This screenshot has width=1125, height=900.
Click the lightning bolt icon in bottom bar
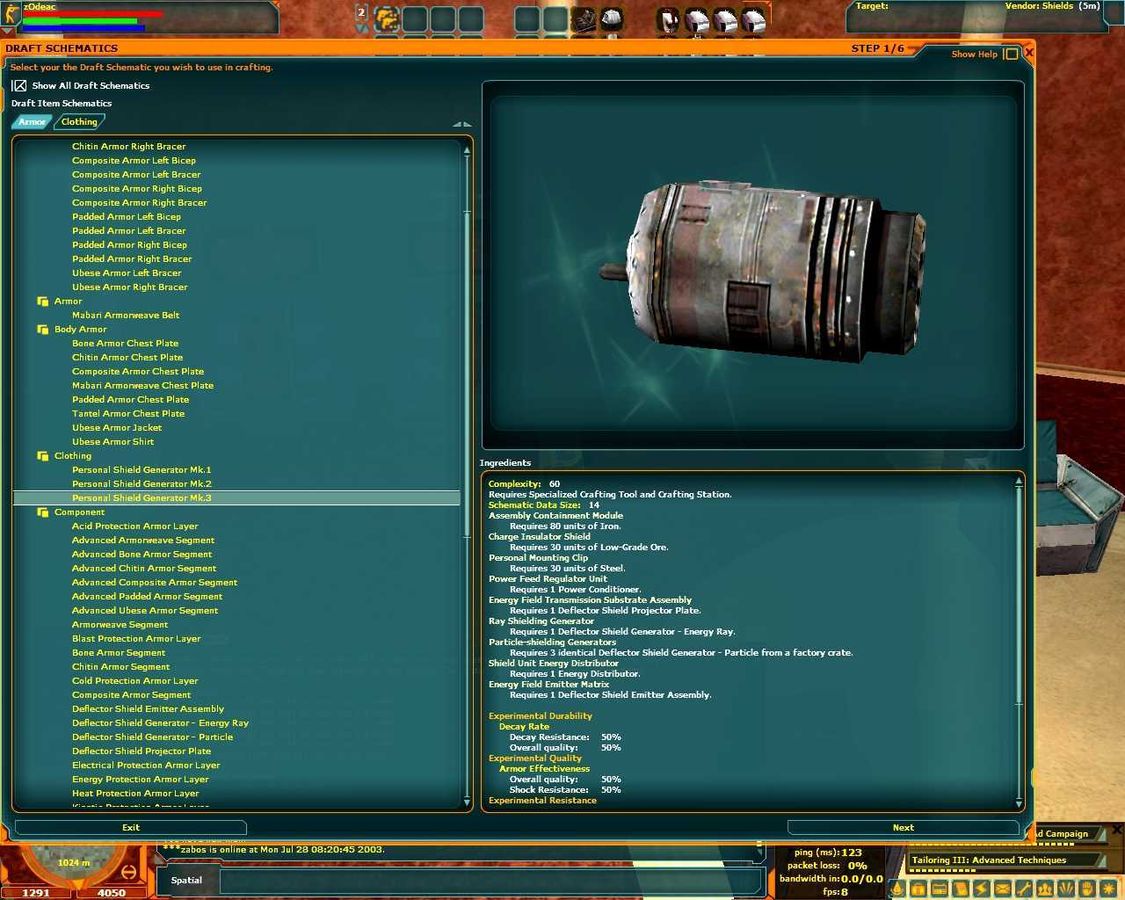pos(981,888)
